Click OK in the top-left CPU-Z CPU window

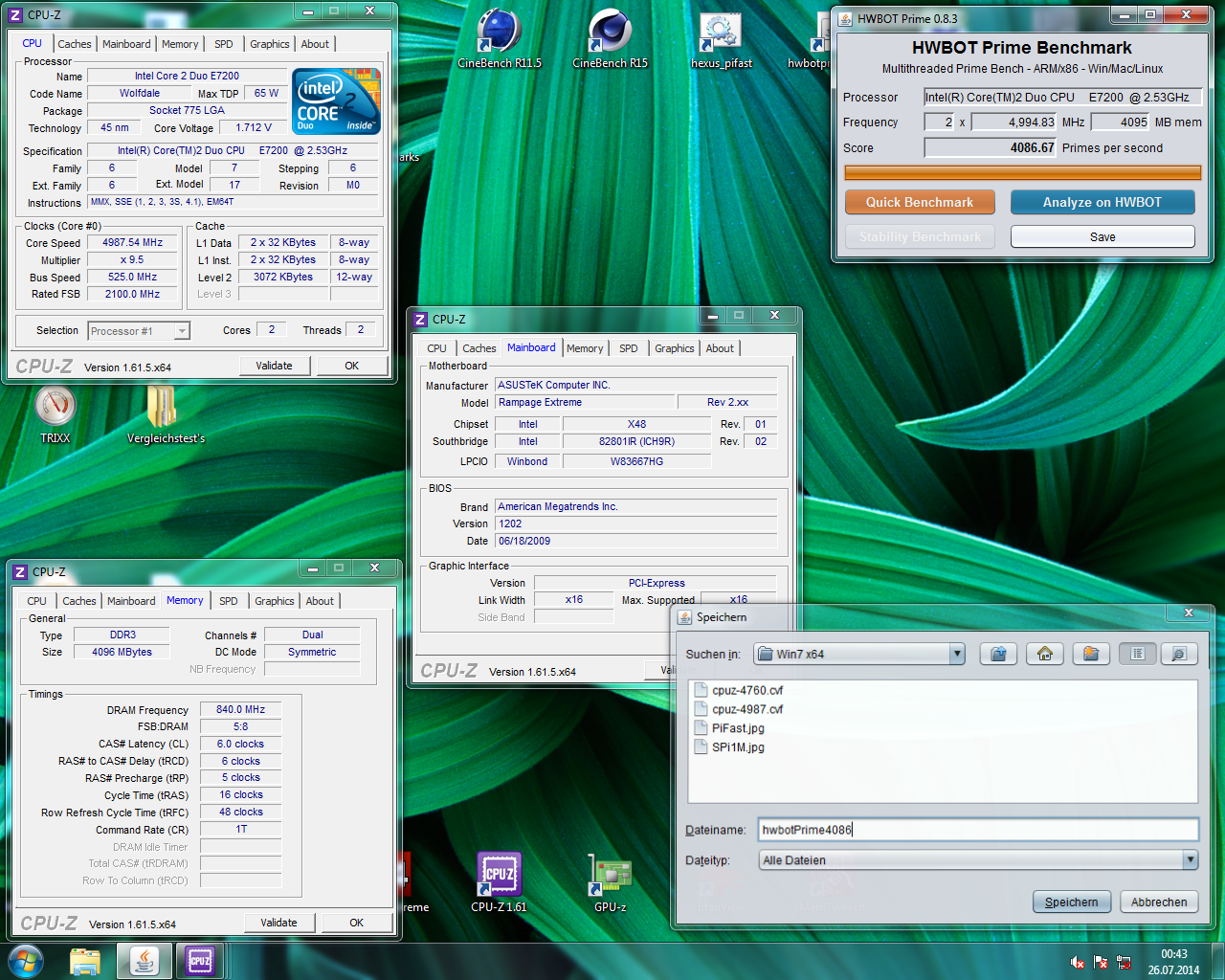pyautogui.click(x=351, y=366)
